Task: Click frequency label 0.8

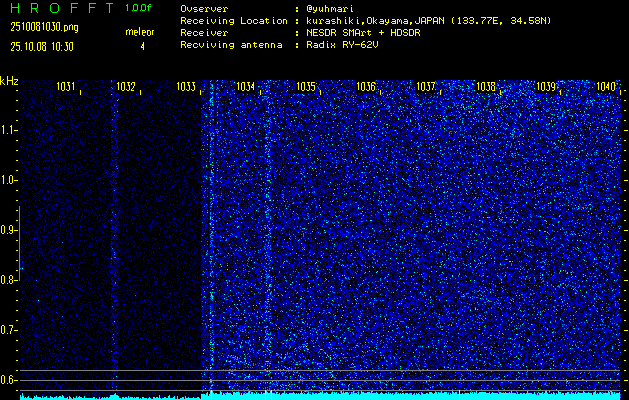Action: tap(7, 280)
